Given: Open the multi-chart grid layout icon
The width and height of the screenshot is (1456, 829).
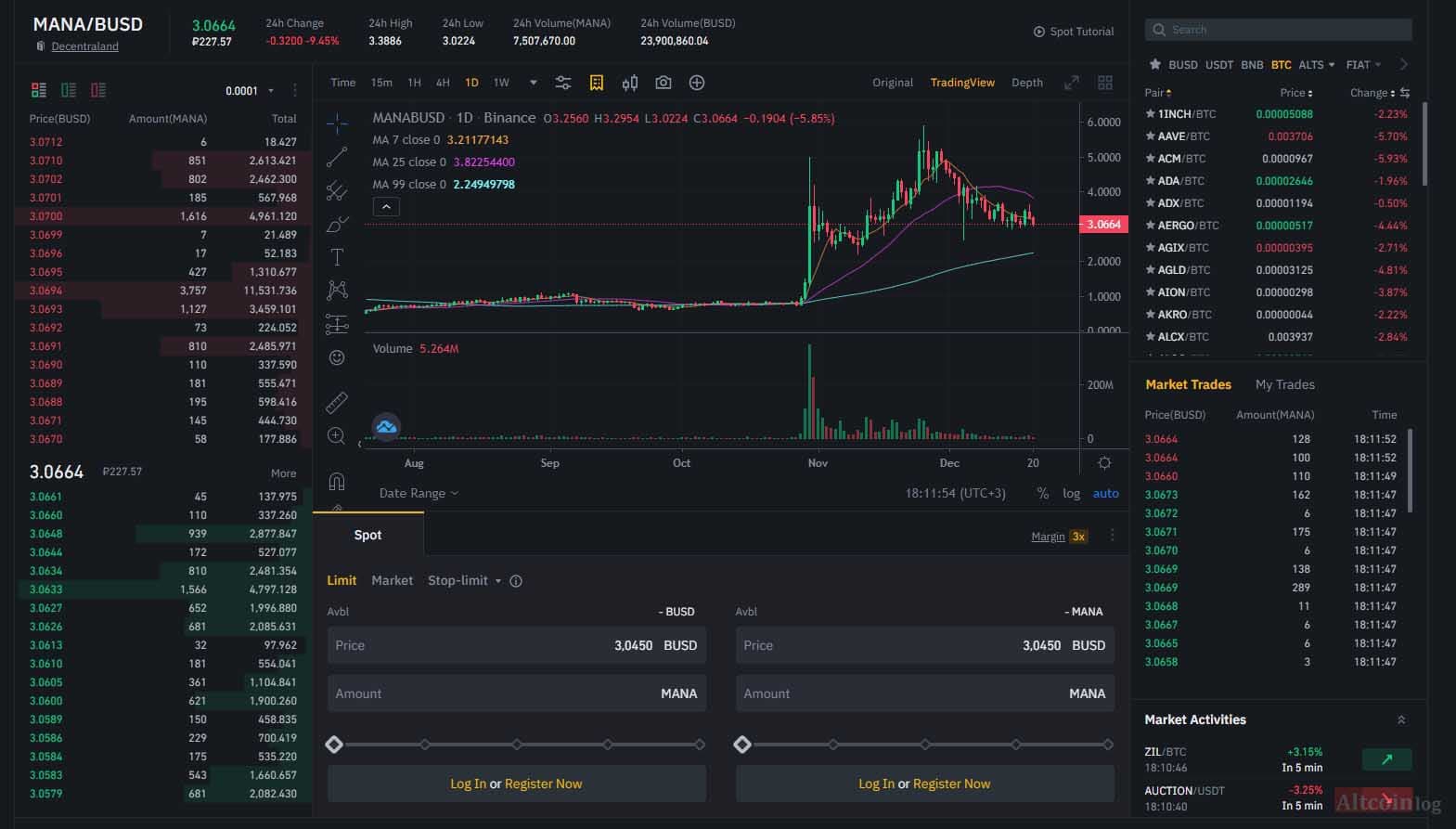Looking at the screenshot, I should (1105, 83).
